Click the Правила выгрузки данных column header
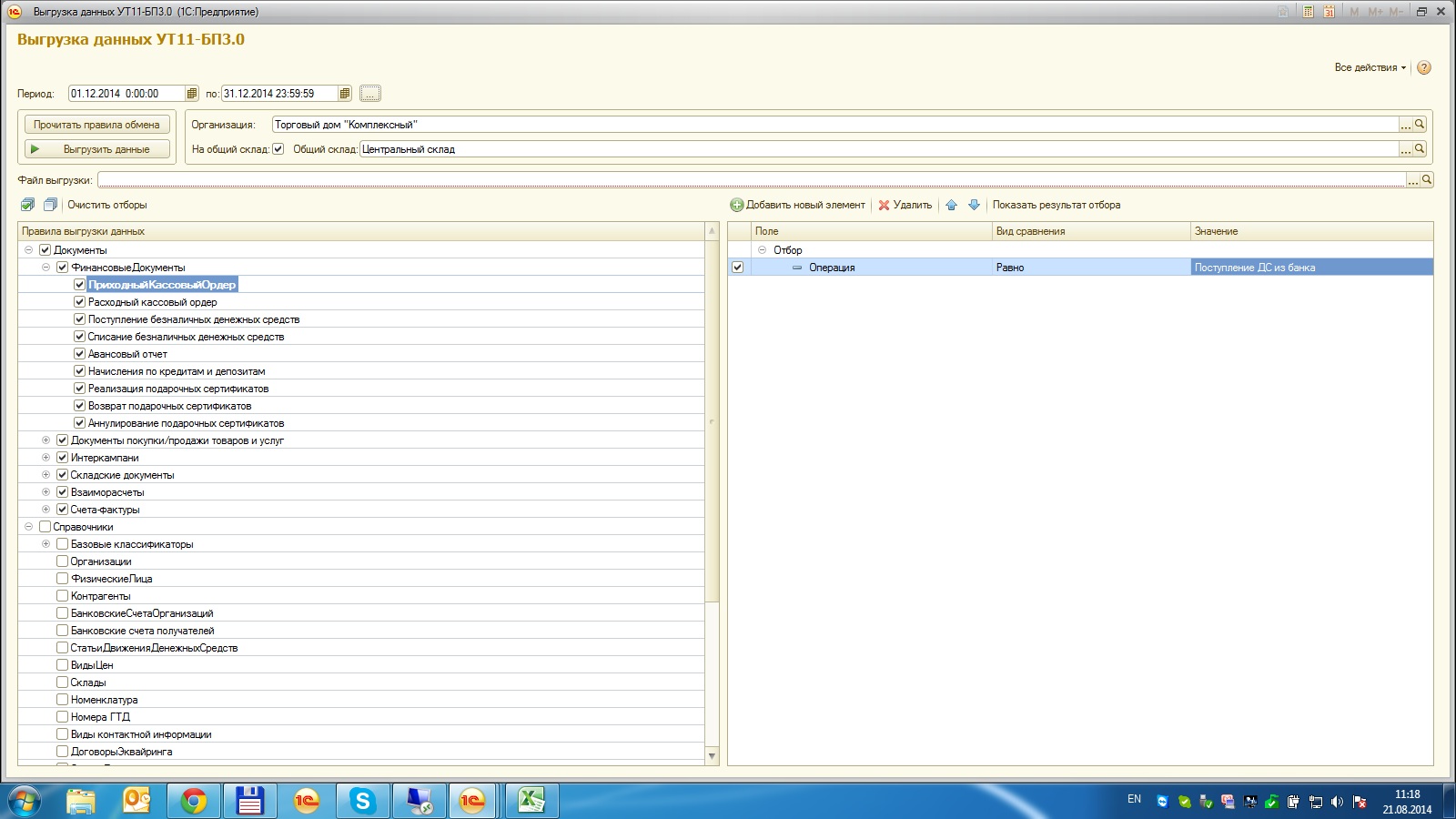 (x=361, y=231)
